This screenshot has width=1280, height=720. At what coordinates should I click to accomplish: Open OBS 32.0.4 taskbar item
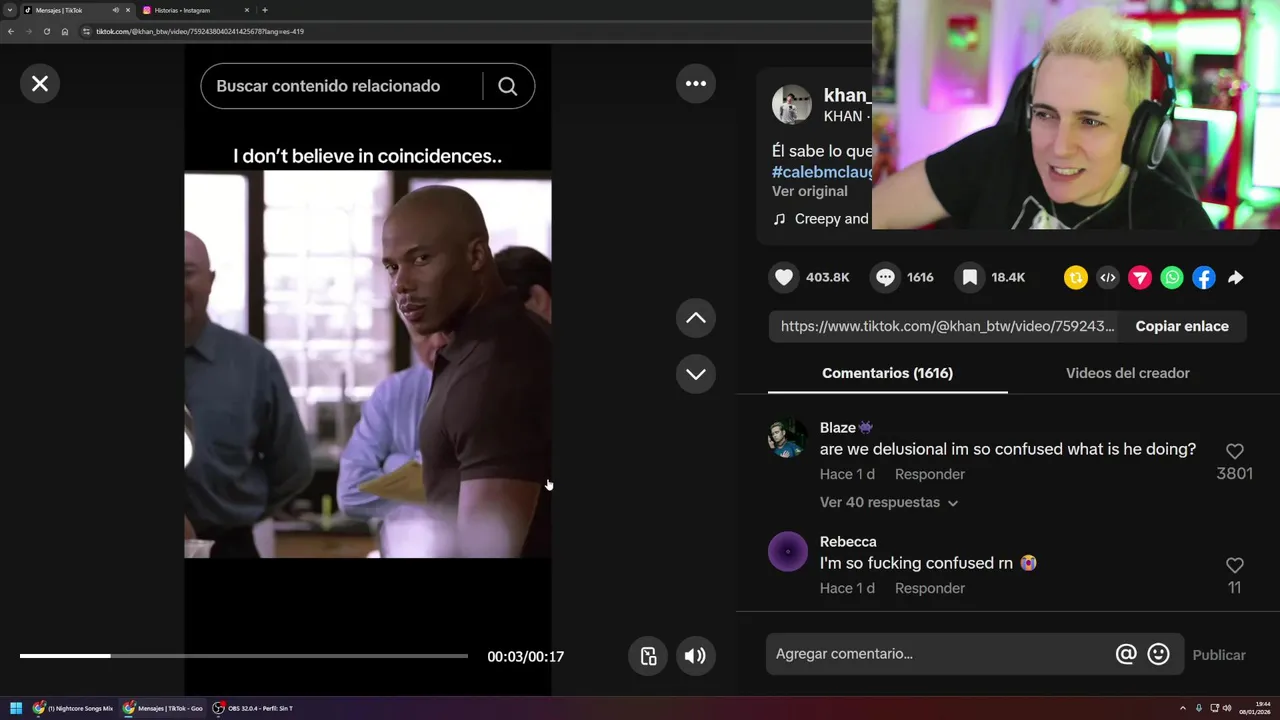[x=252, y=708]
